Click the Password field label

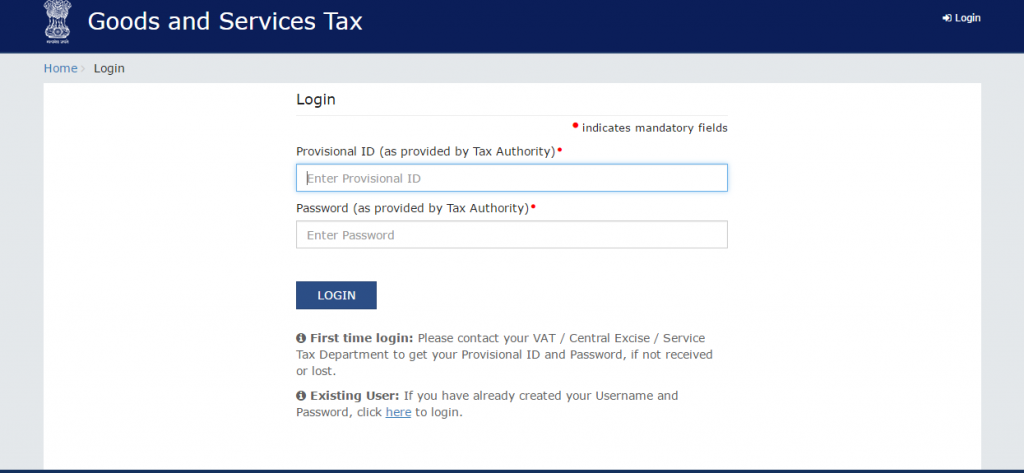click(x=412, y=208)
